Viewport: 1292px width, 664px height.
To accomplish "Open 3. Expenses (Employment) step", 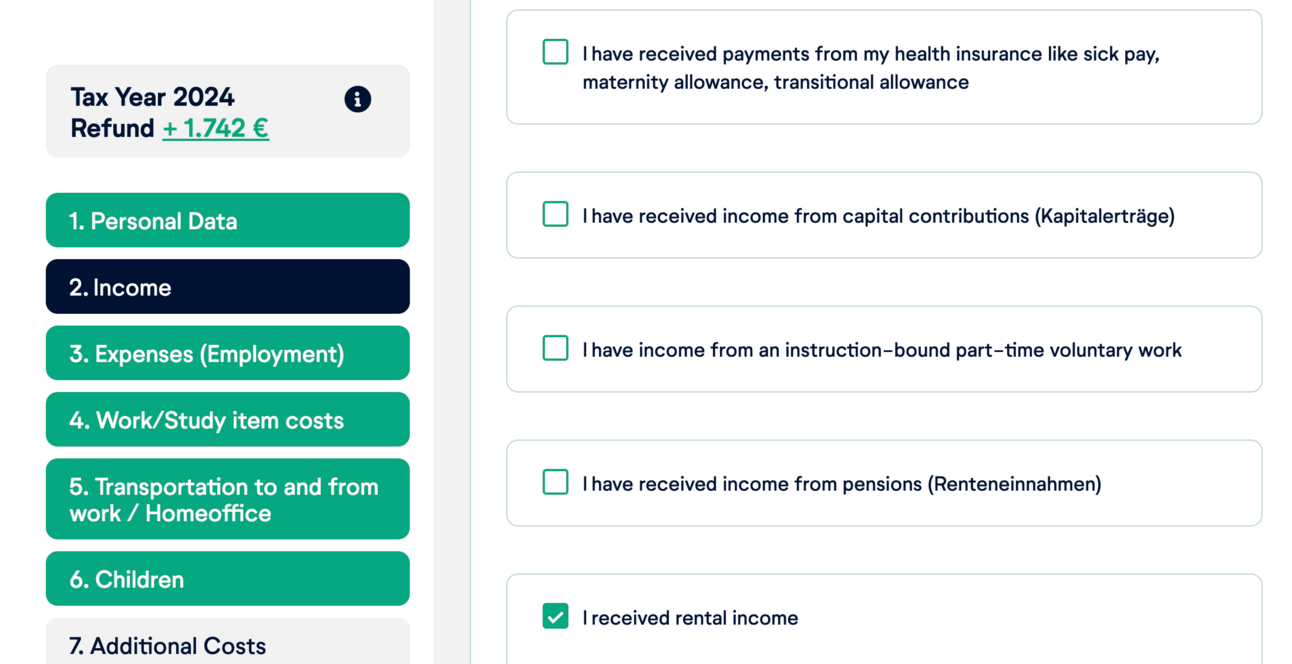I will (227, 354).
